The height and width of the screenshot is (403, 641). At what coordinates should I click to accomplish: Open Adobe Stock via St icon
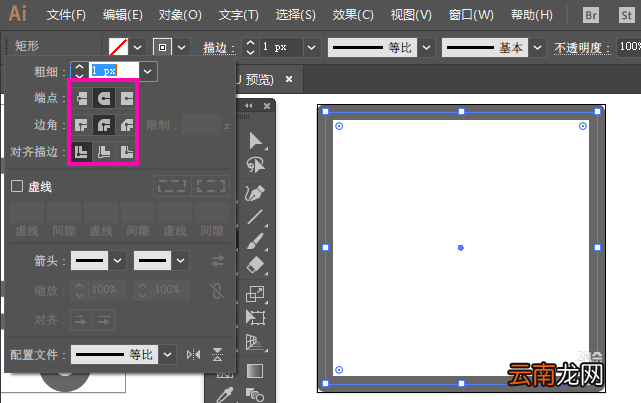pyautogui.click(x=626, y=16)
